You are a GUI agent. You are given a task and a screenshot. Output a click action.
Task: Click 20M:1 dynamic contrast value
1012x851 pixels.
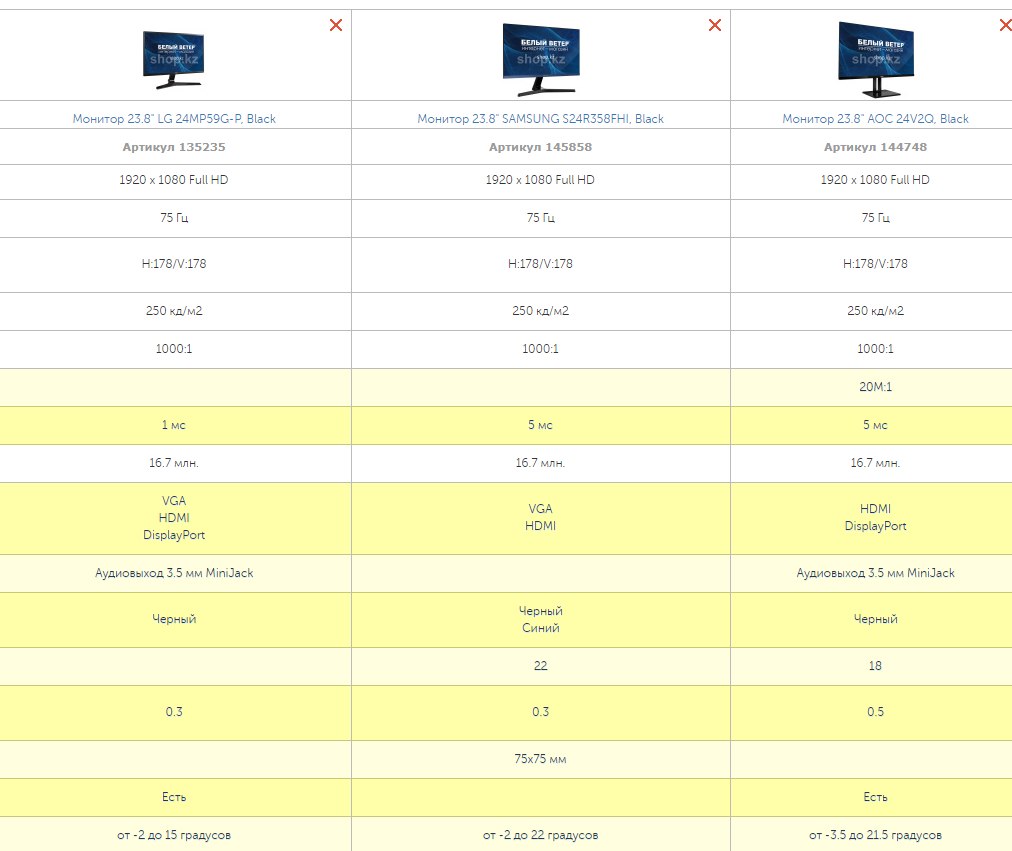pyautogui.click(x=875, y=387)
